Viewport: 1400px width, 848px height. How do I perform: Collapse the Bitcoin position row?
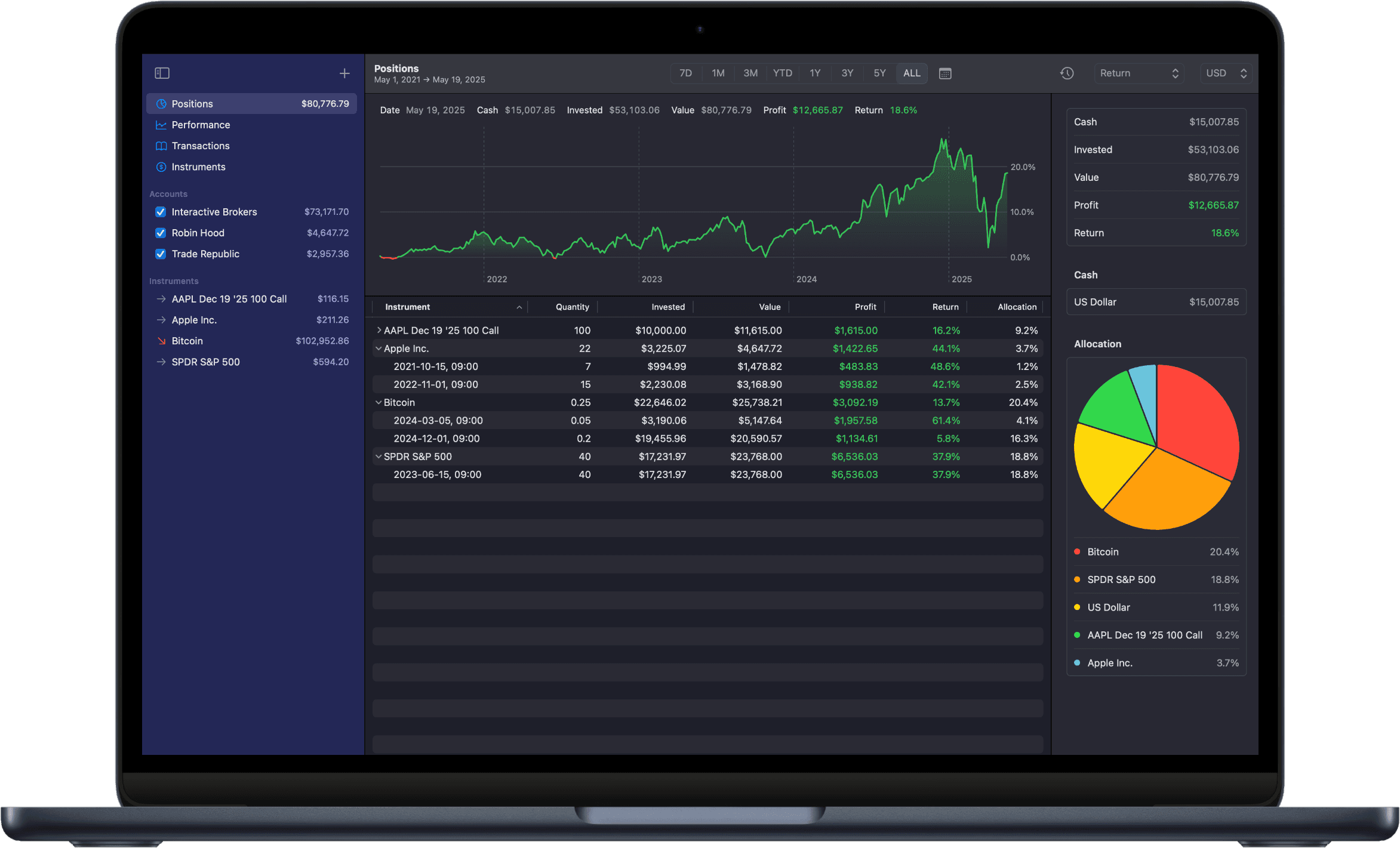coord(379,402)
